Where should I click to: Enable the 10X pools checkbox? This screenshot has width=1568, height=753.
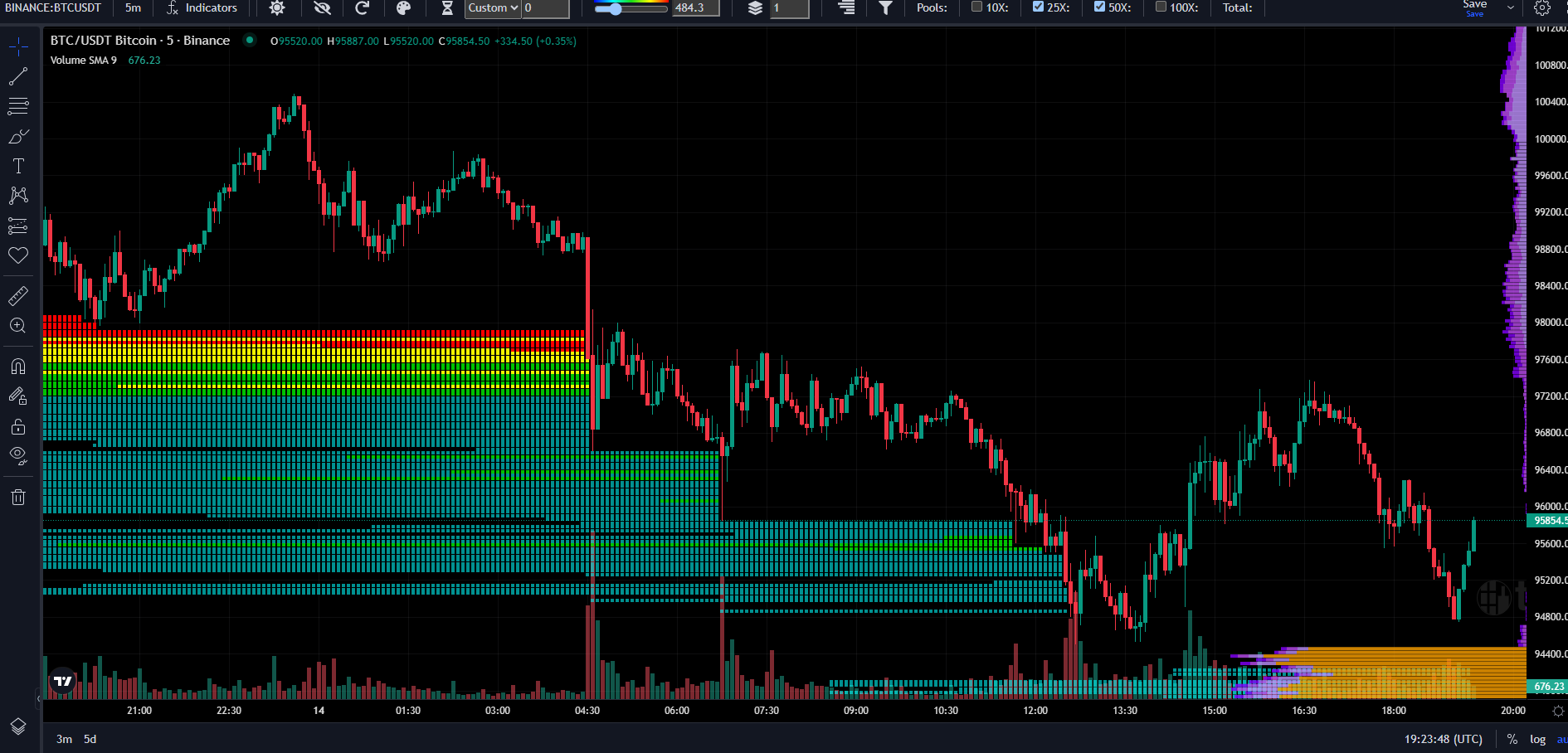tap(976, 7)
